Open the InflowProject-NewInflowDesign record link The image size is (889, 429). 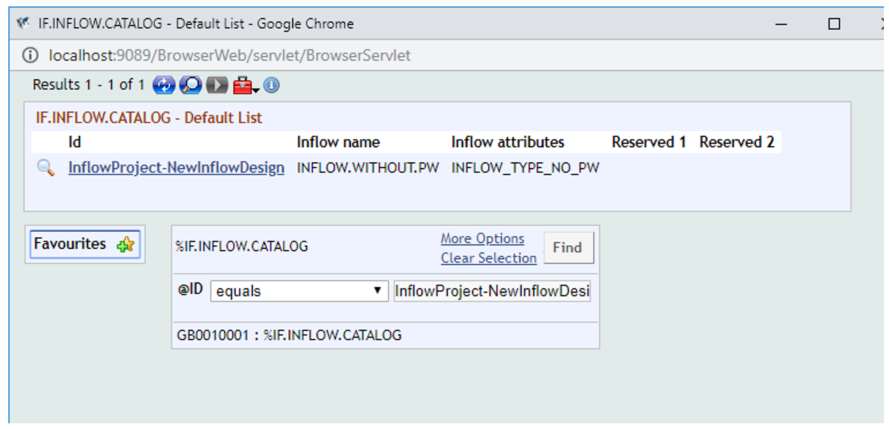pyautogui.click(x=176, y=168)
